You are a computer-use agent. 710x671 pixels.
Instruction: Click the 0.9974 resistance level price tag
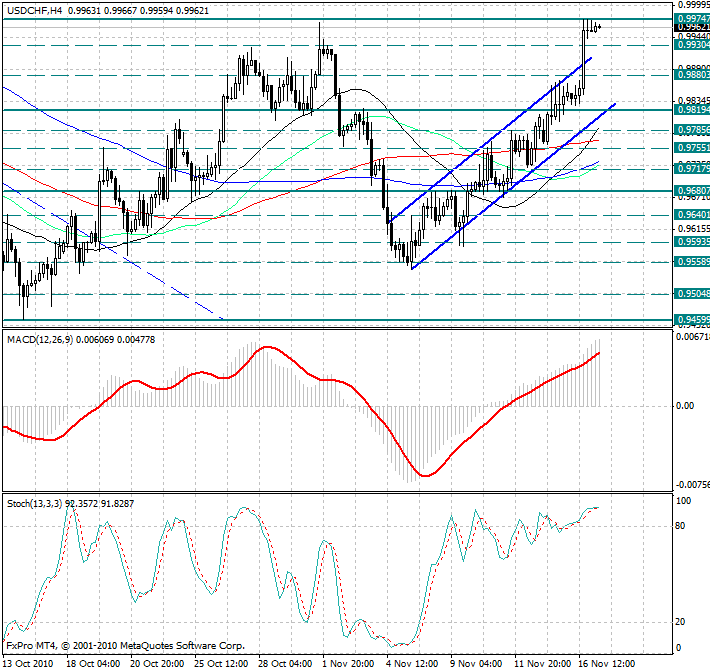[x=692, y=18]
